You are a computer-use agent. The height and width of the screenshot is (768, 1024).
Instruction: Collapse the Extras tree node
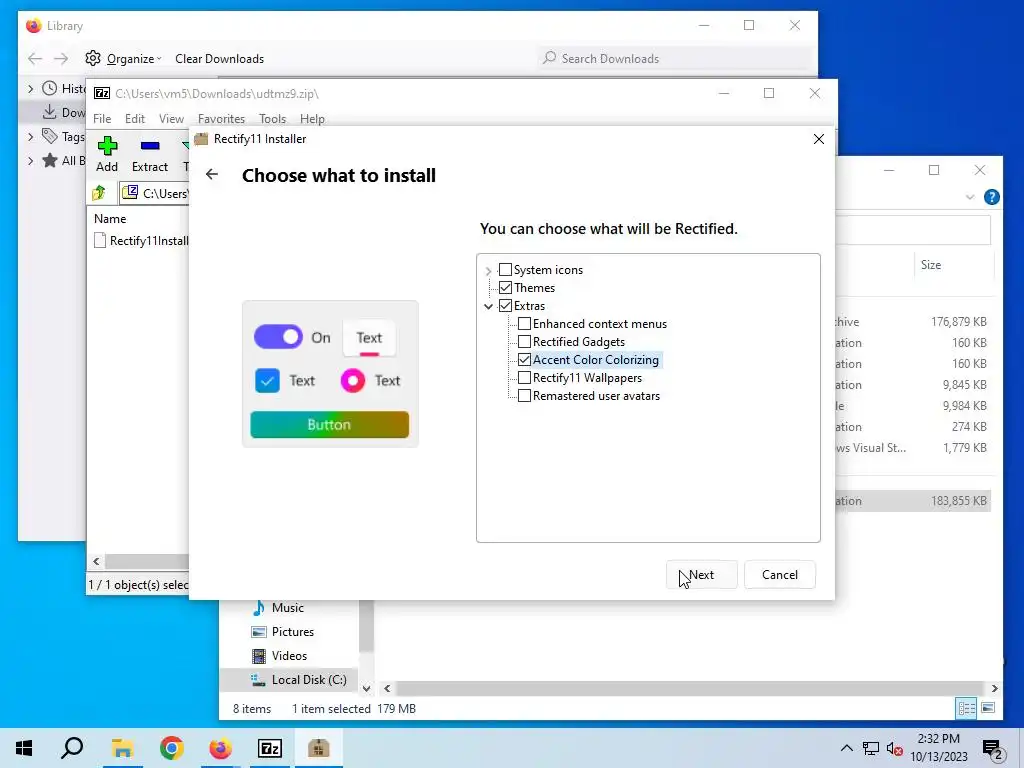(x=488, y=306)
